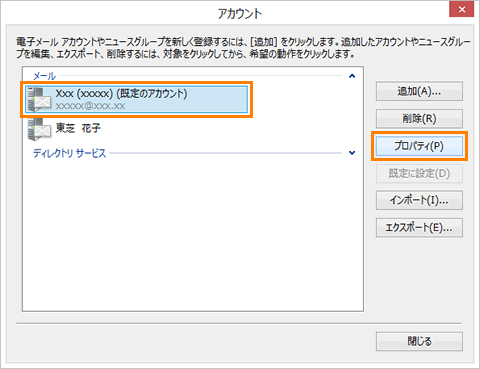The image size is (480, 369).
Task: Expand the ディレクトリ サービス section chevron
Action: coord(352,153)
